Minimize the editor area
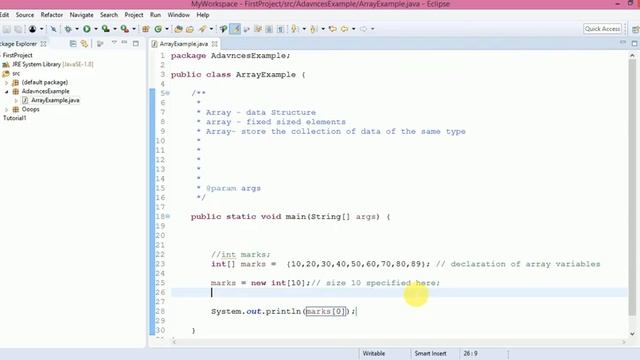Image resolution: width=640 pixels, height=360 pixels. tap(623, 42)
